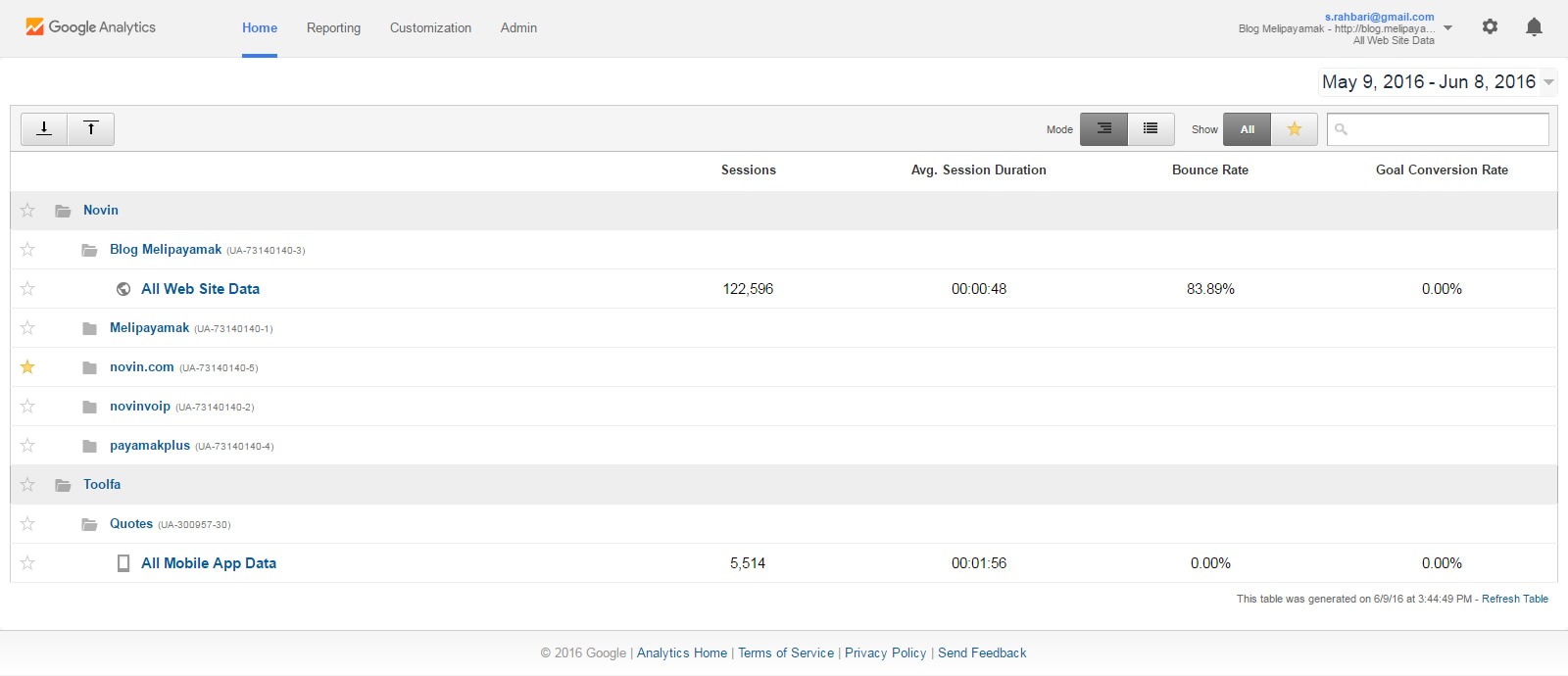Click the collapse all accounts icon
The height and width of the screenshot is (676, 1568).
coord(91,128)
